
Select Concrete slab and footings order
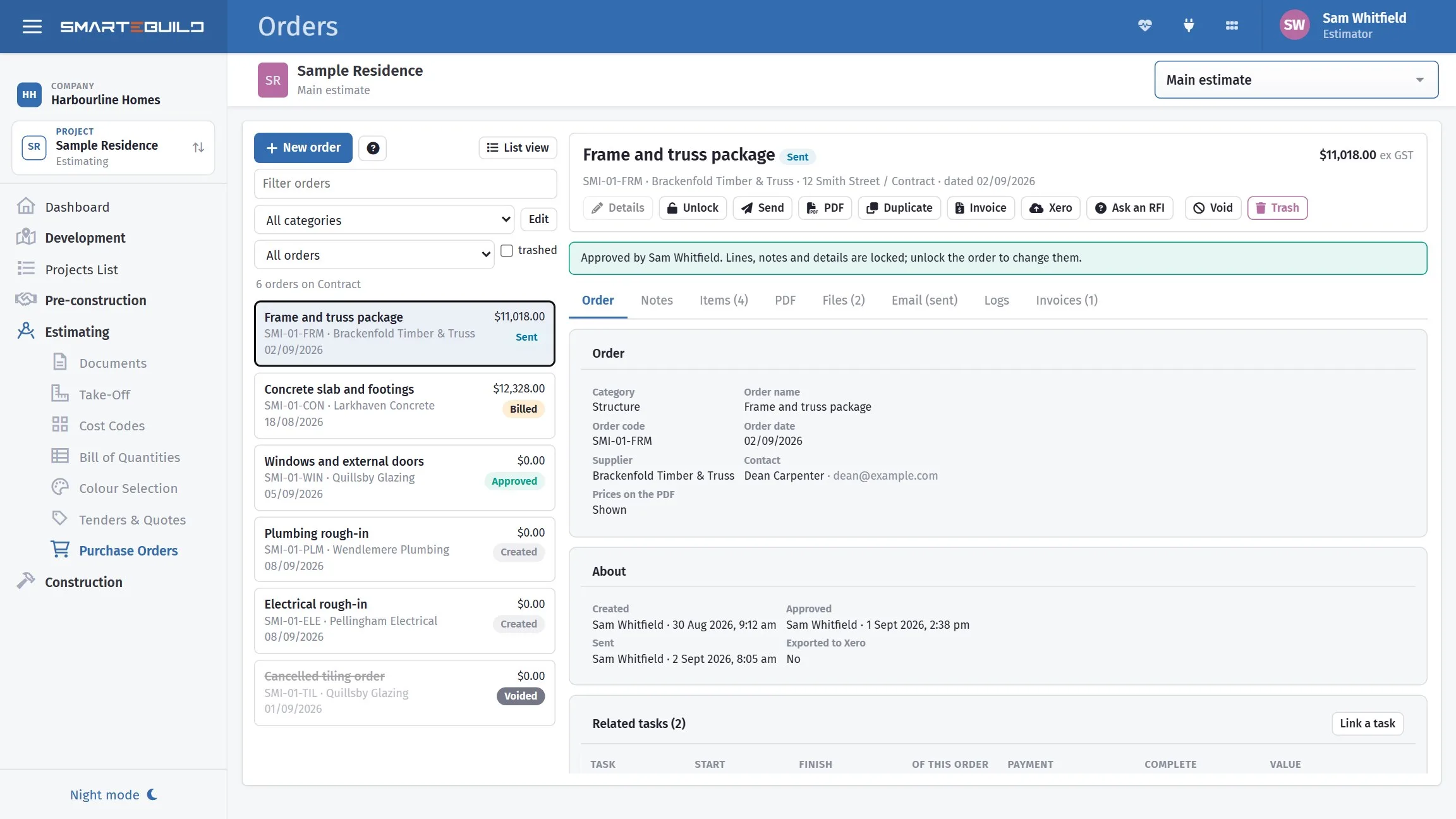pyautogui.click(x=404, y=405)
